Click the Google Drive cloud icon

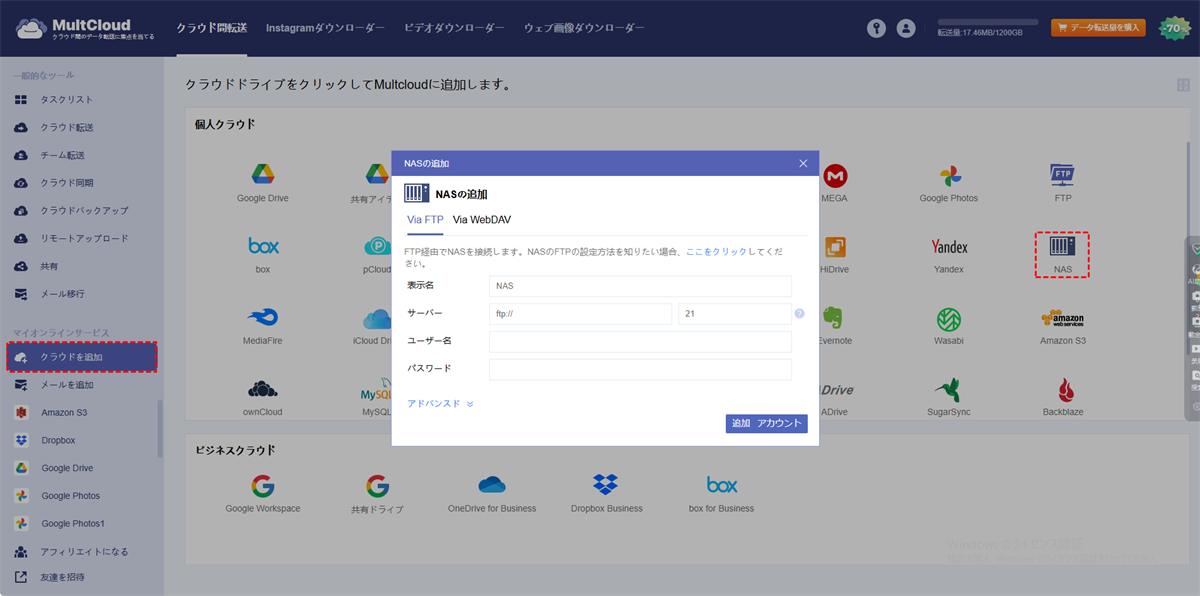pos(263,176)
